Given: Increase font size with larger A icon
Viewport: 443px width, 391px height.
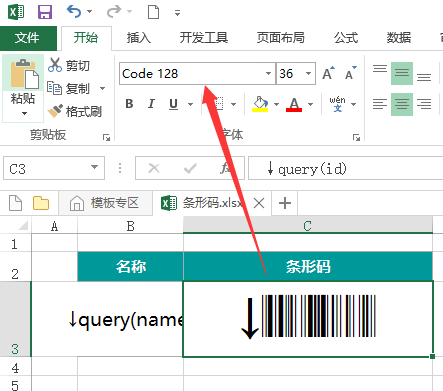Looking at the screenshot, I should coord(328,73).
